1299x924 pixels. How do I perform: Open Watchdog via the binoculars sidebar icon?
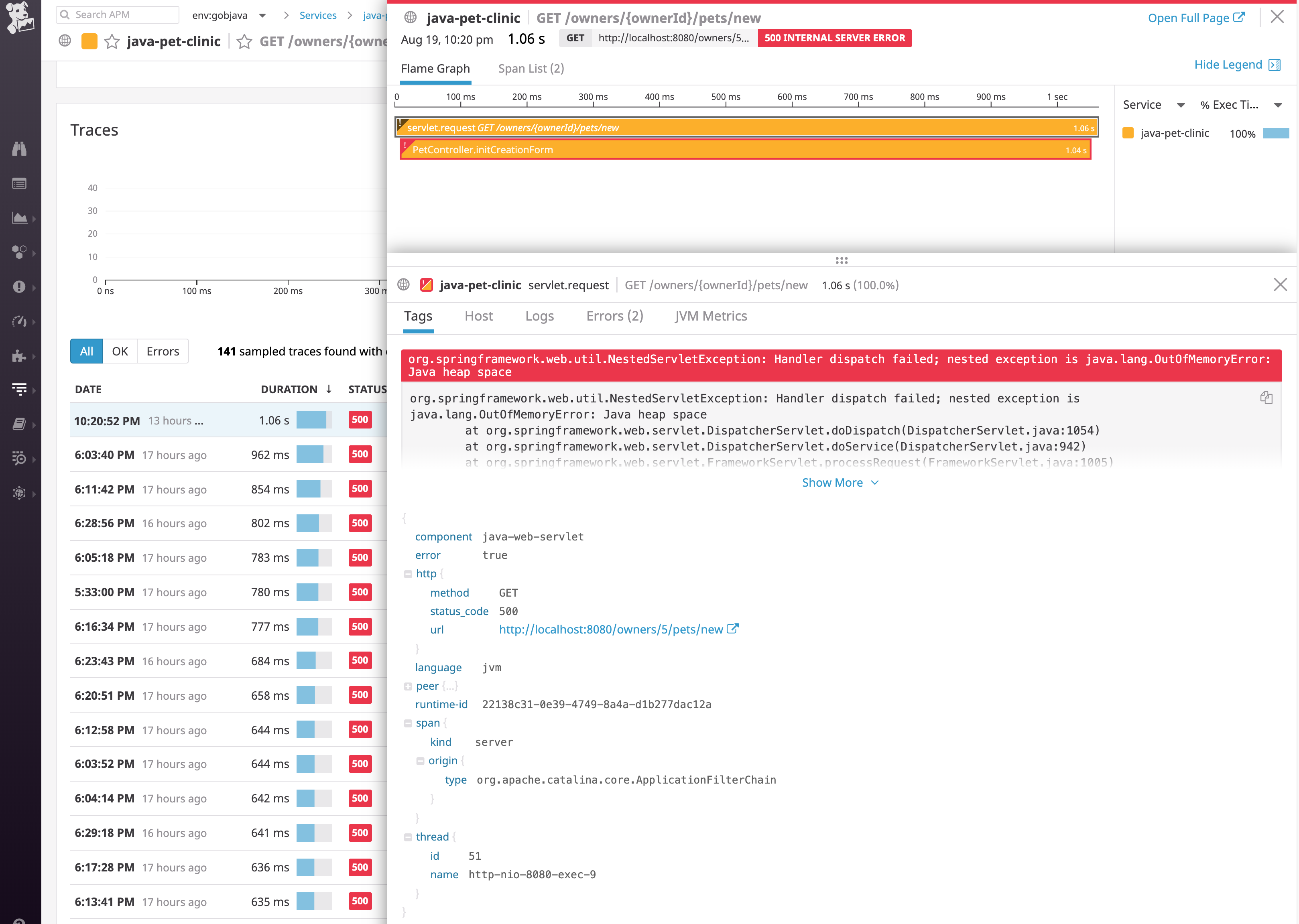(20, 150)
